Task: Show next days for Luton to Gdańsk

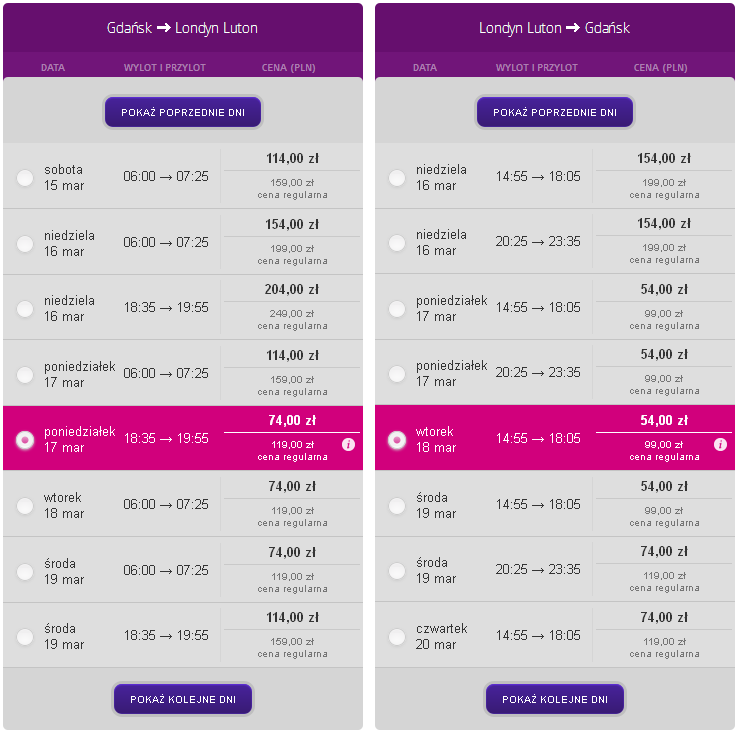Action: pyautogui.click(x=555, y=699)
